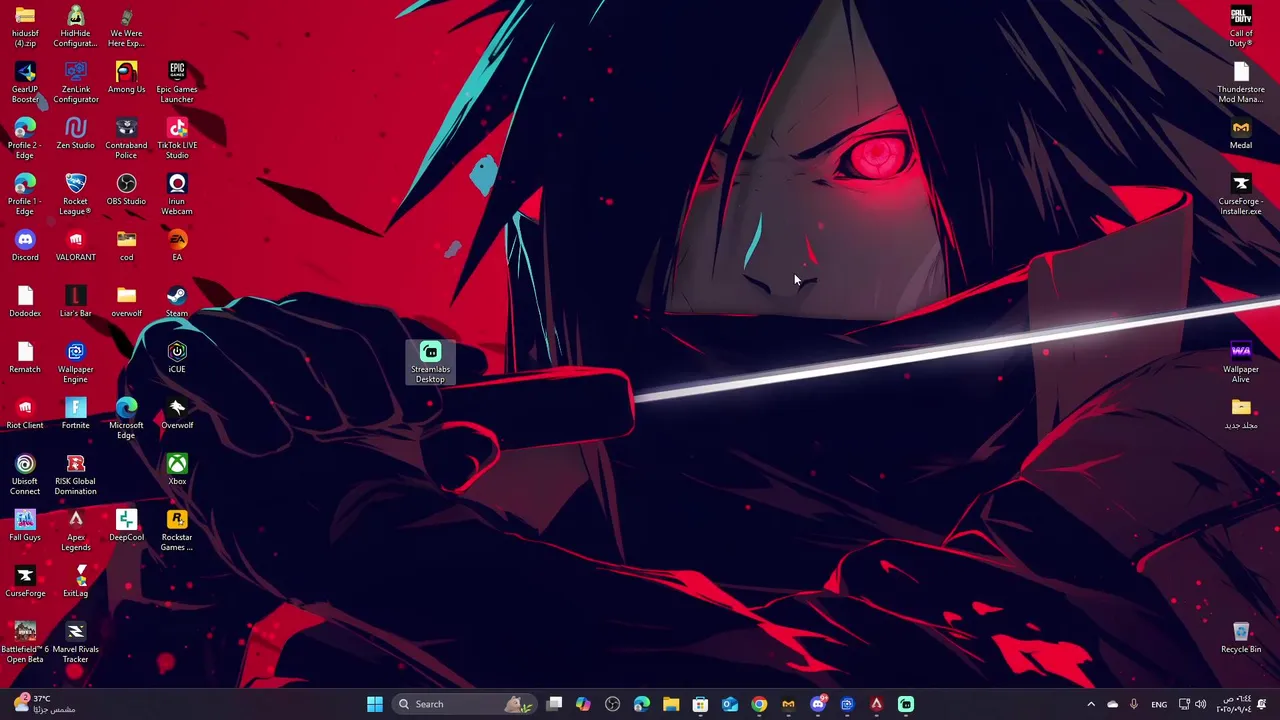Open the ENG language switcher
Viewport: 1280px width, 720px height.
(1159, 704)
